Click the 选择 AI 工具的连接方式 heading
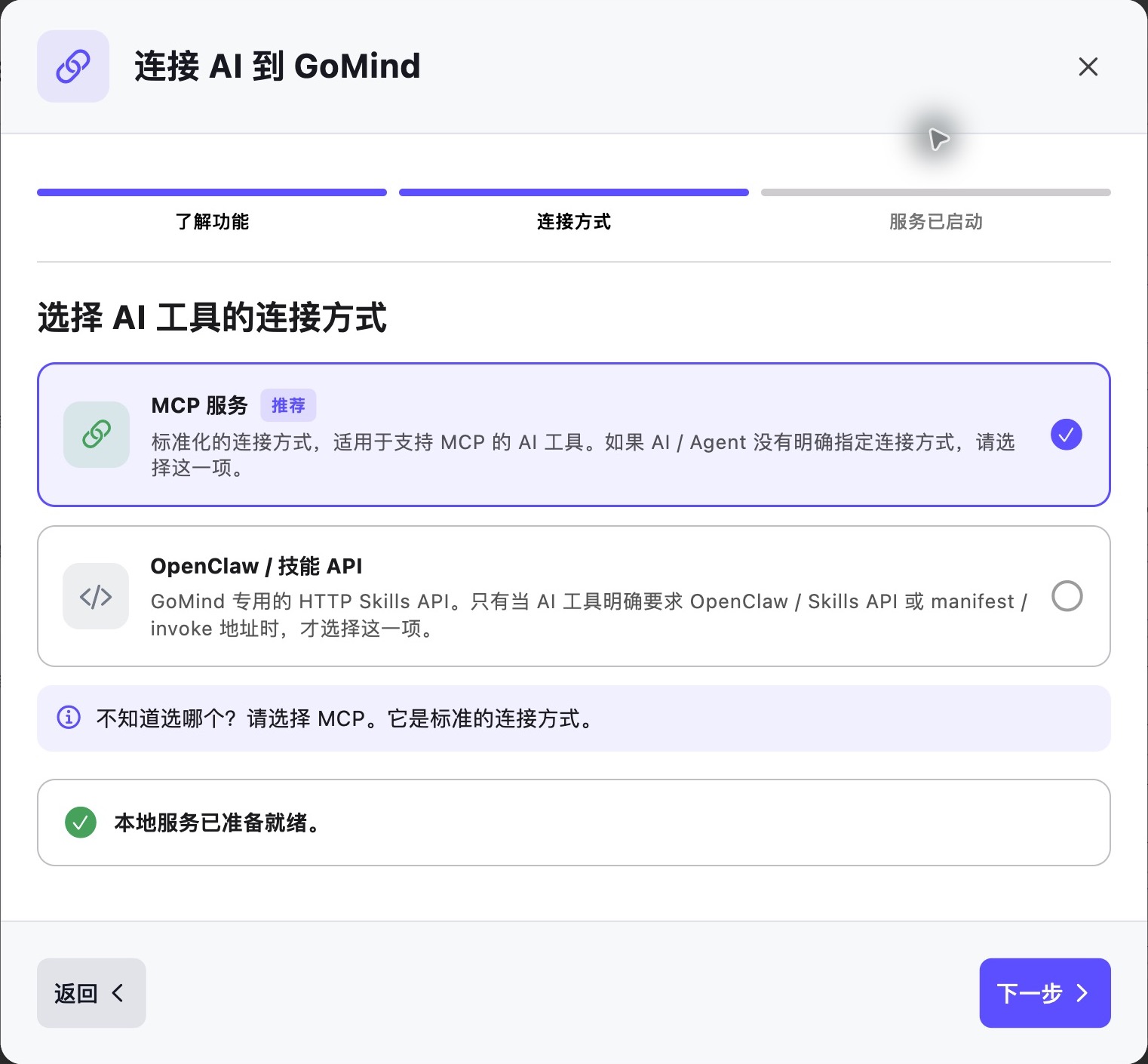The width and height of the screenshot is (1148, 1064). (x=212, y=318)
